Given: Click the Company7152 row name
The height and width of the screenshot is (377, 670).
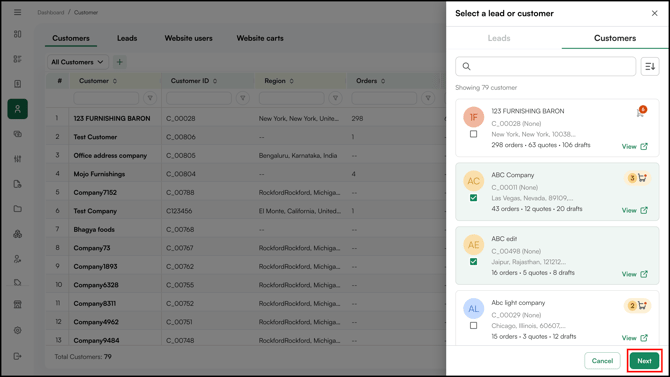Looking at the screenshot, I should (95, 193).
